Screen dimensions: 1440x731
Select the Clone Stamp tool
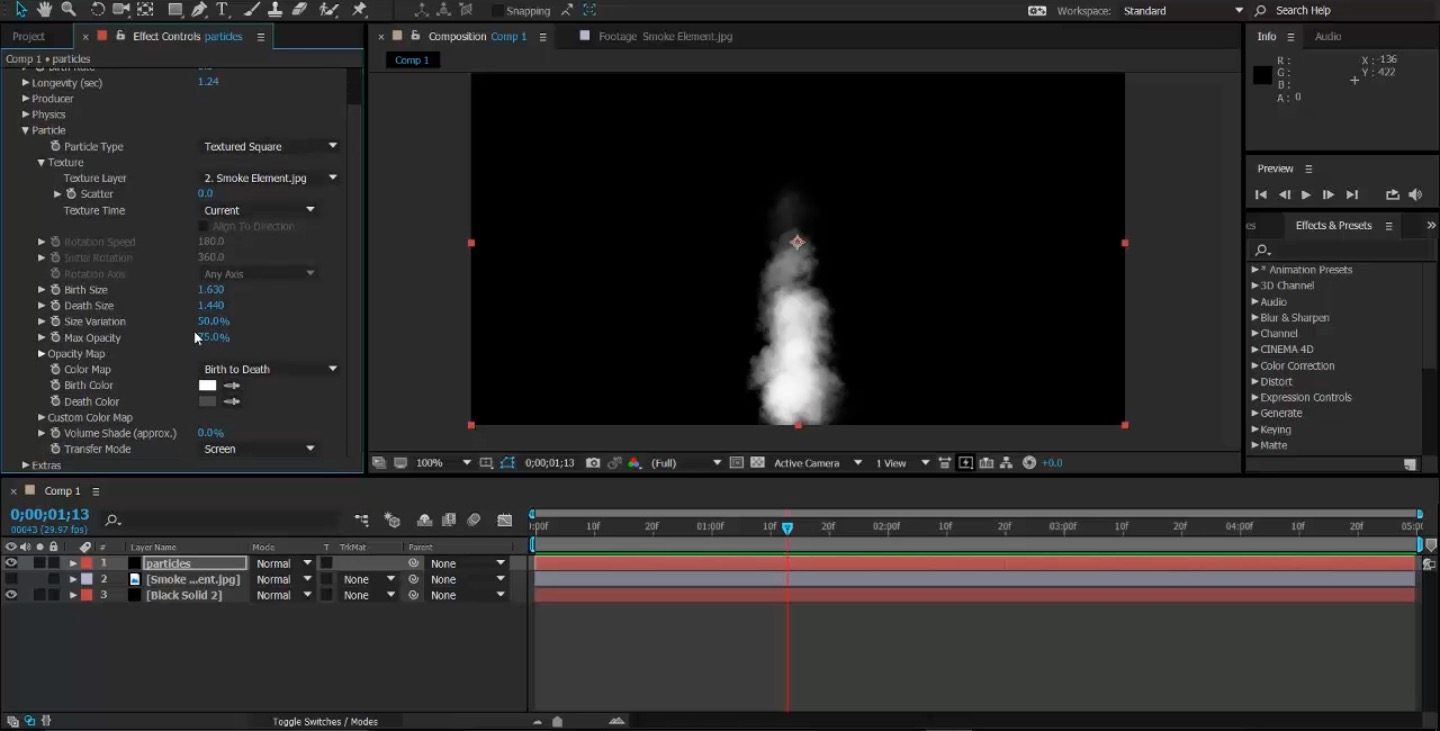coord(275,10)
